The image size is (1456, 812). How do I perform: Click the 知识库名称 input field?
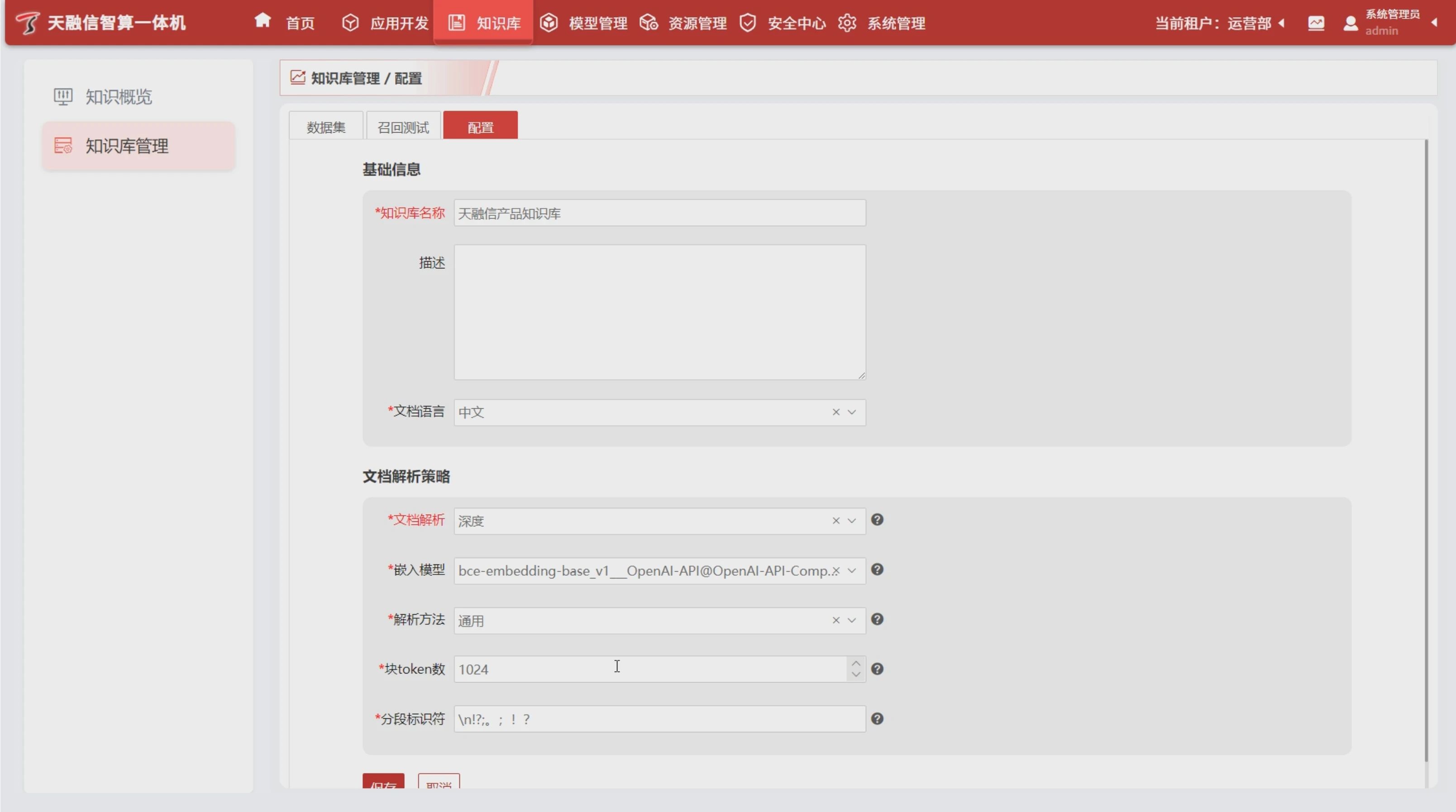659,213
